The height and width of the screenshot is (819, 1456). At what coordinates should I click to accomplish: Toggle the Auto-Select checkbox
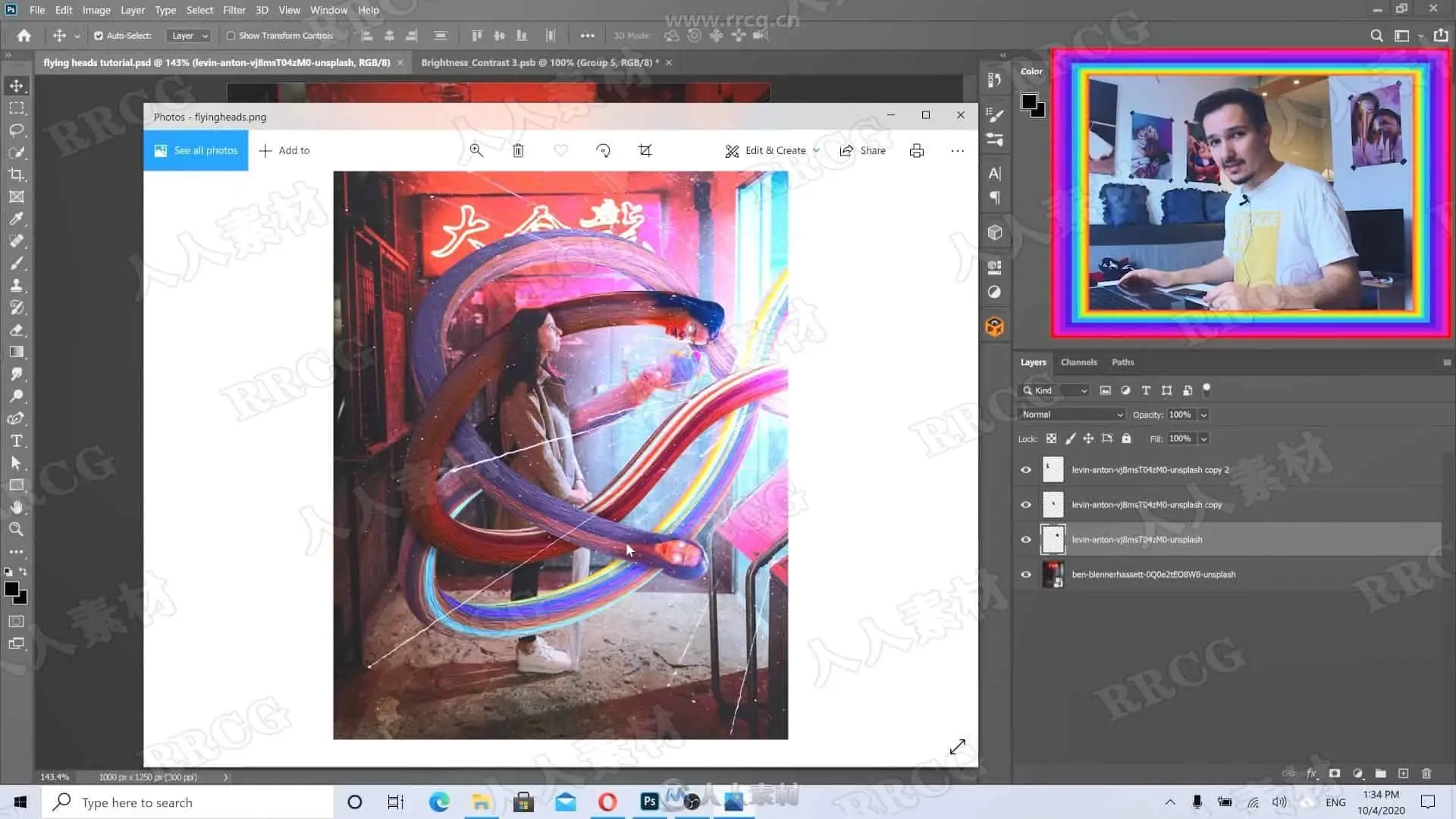[x=99, y=36]
